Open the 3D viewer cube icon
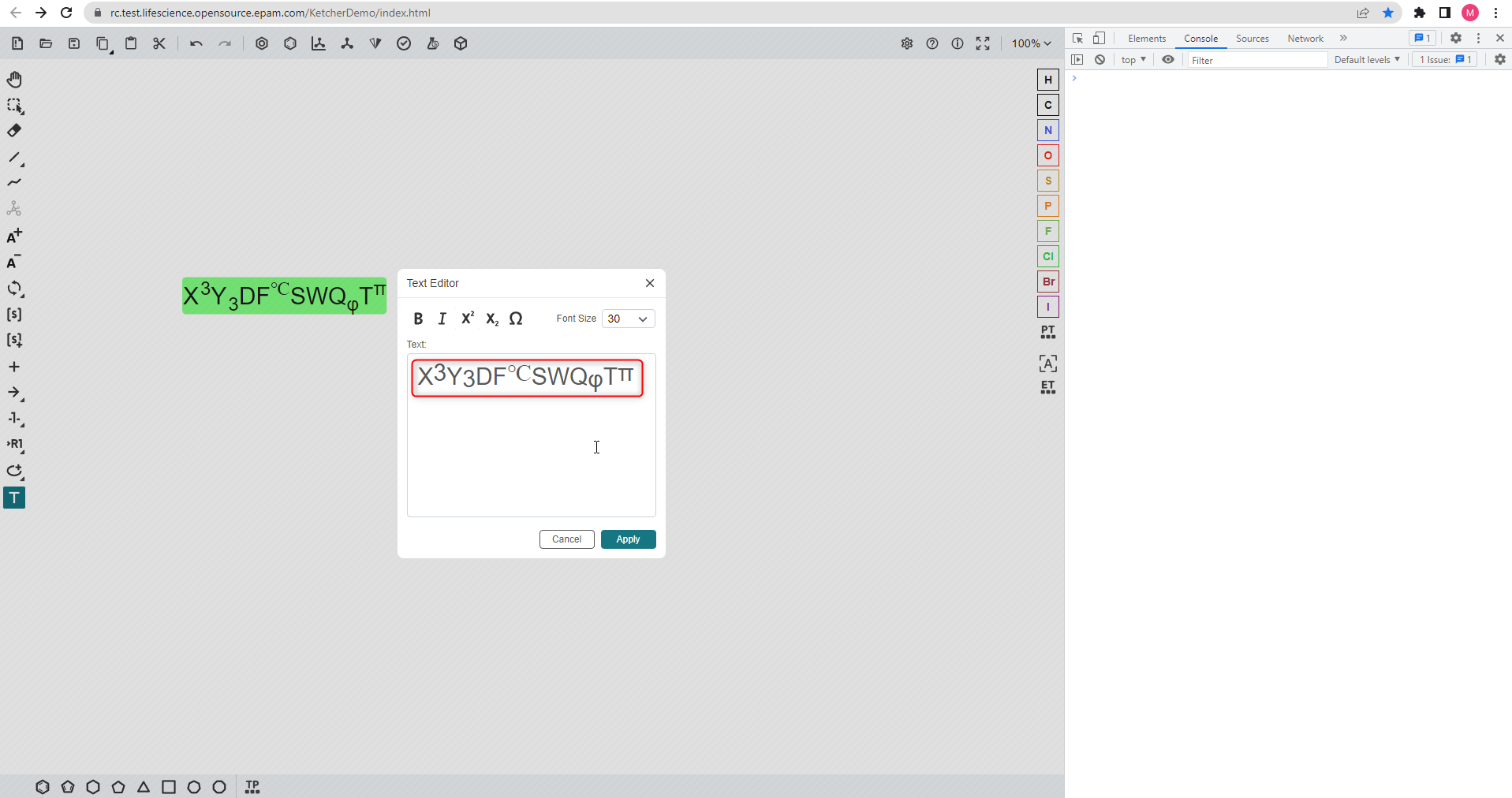1512x798 pixels. point(461,43)
